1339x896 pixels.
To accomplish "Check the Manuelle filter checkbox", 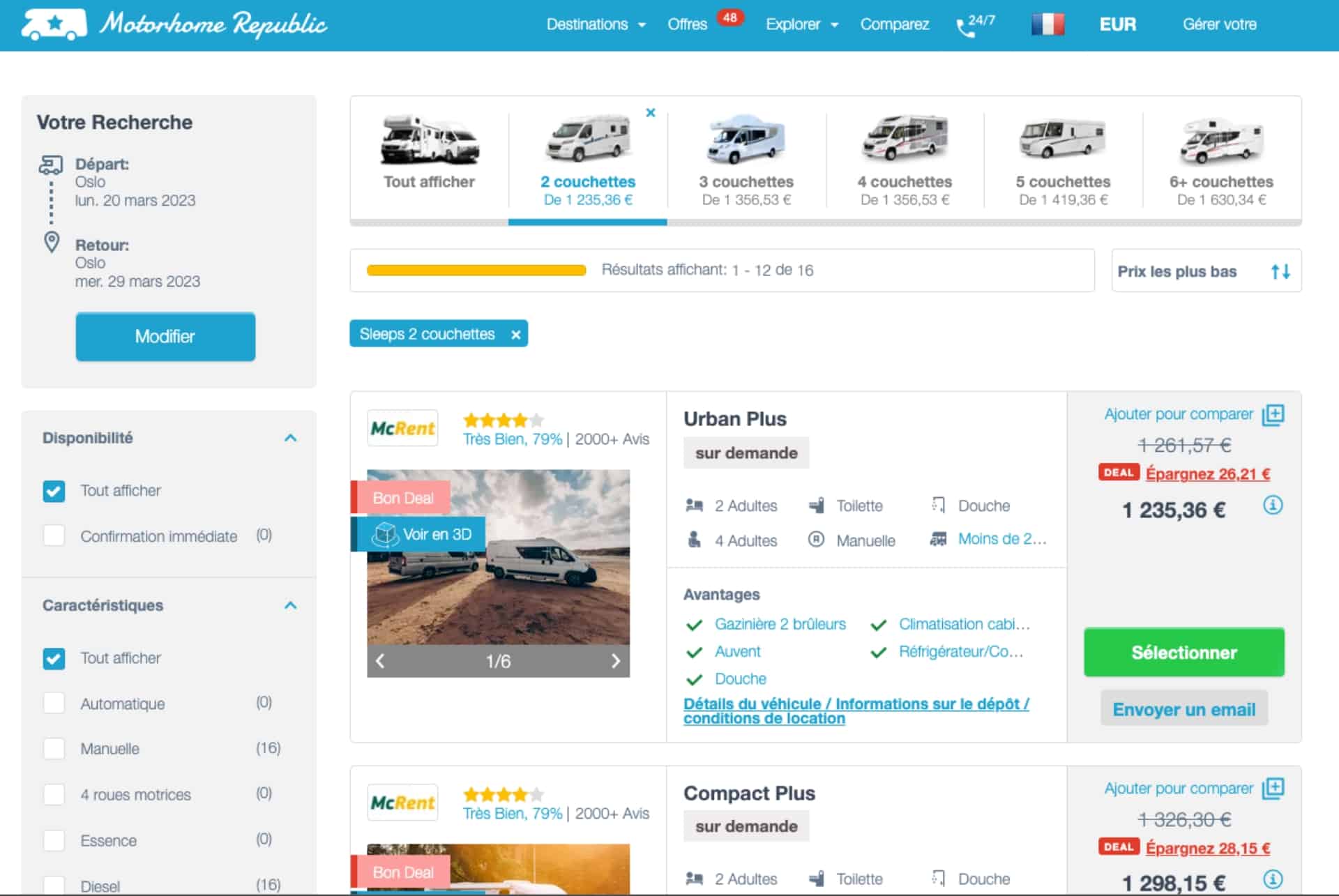I will coord(54,749).
